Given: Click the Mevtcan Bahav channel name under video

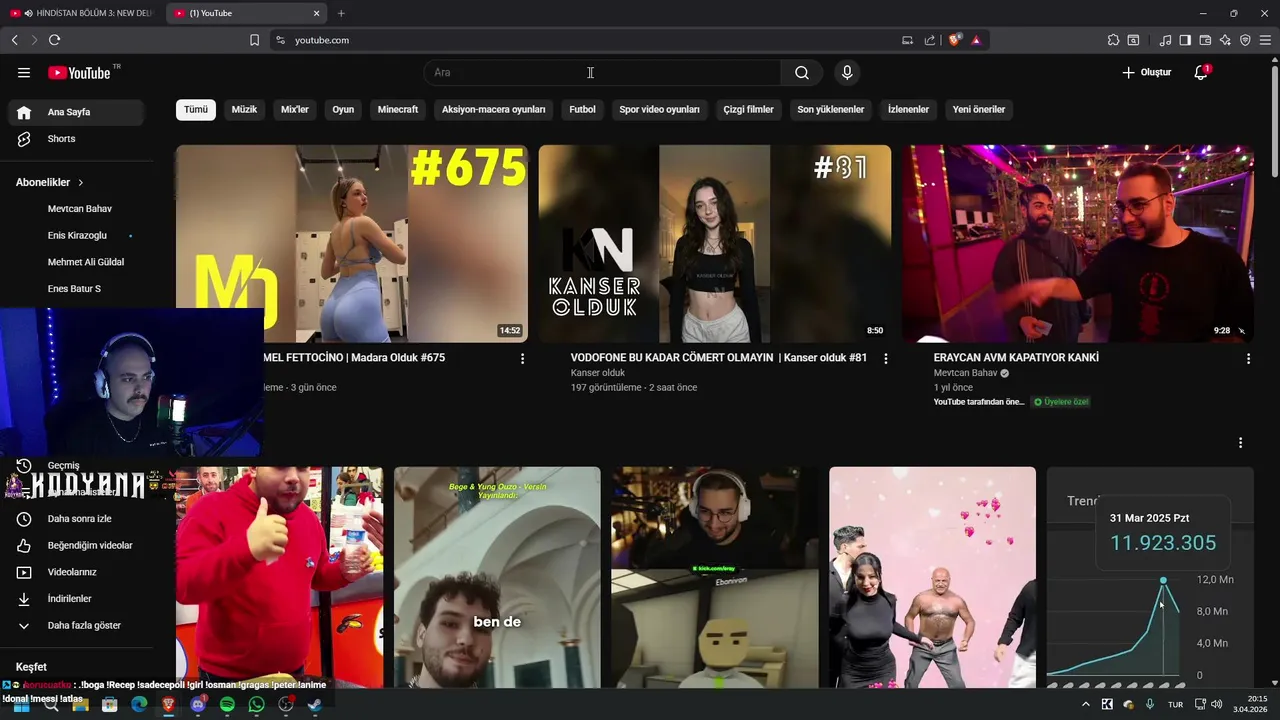Looking at the screenshot, I should tap(965, 373).
